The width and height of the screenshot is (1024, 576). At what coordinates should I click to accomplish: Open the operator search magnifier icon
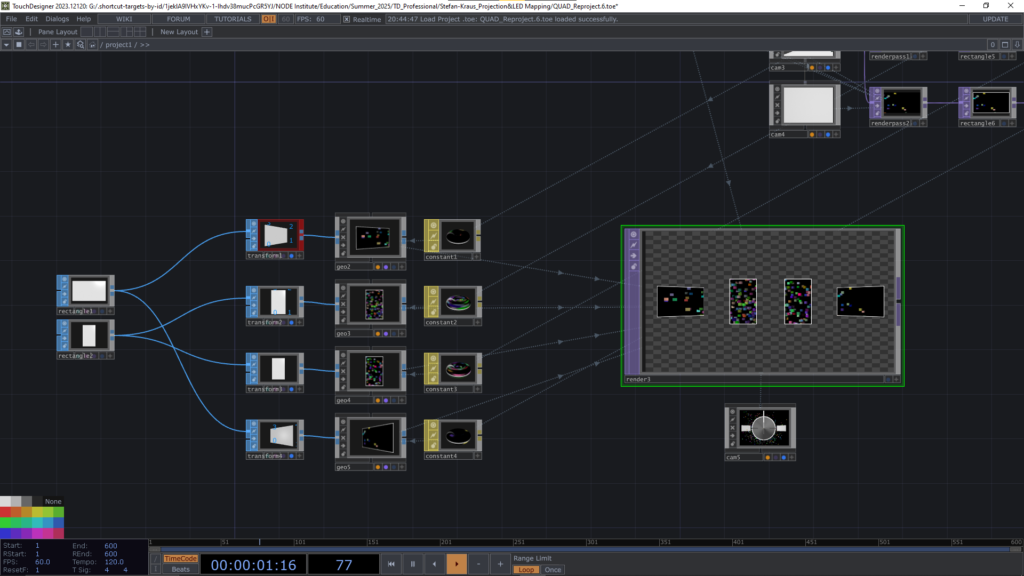click(80, 44)
